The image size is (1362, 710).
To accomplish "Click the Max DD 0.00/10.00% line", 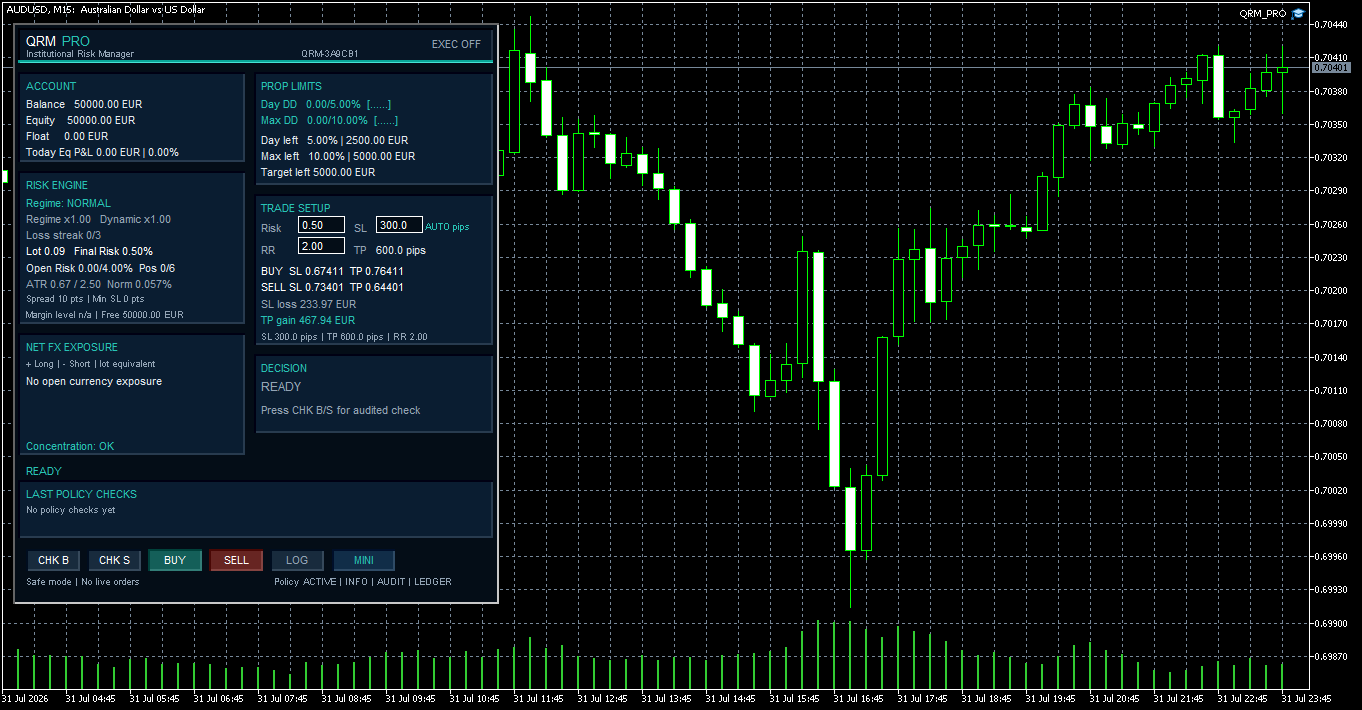I will [329, 120].
